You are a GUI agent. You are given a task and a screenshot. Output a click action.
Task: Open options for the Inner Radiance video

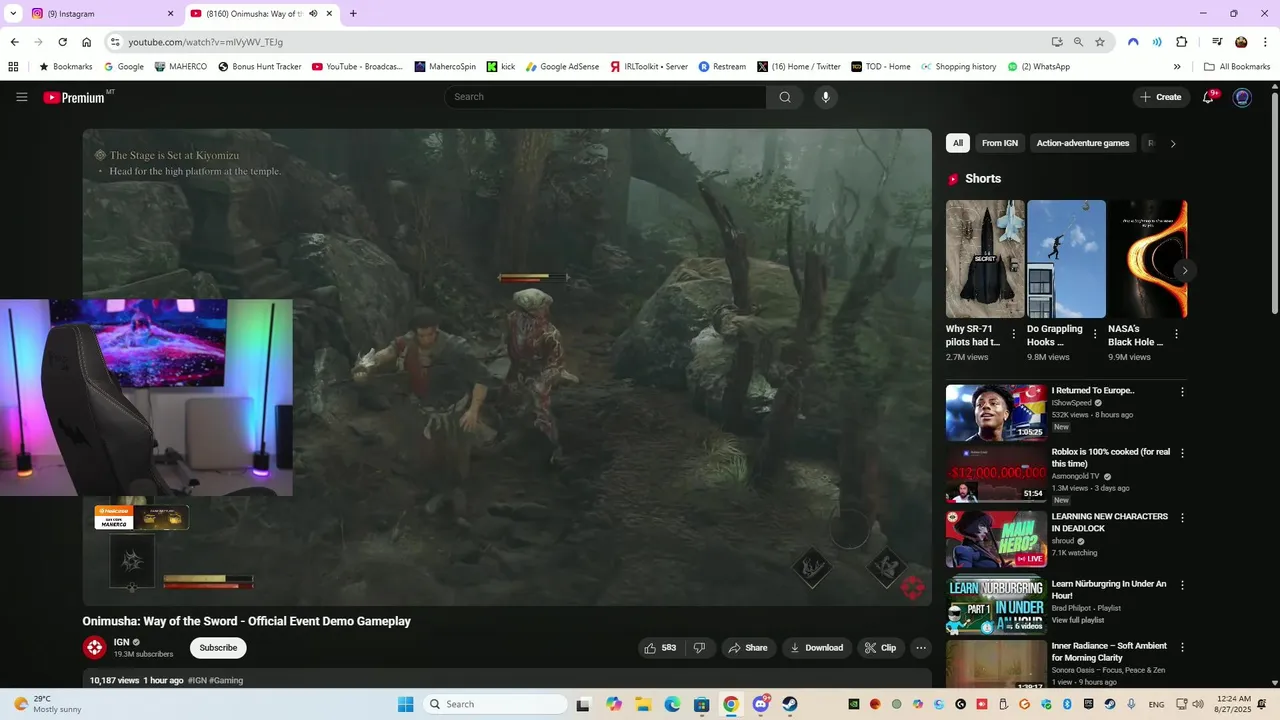click(x=1182, y=647)
